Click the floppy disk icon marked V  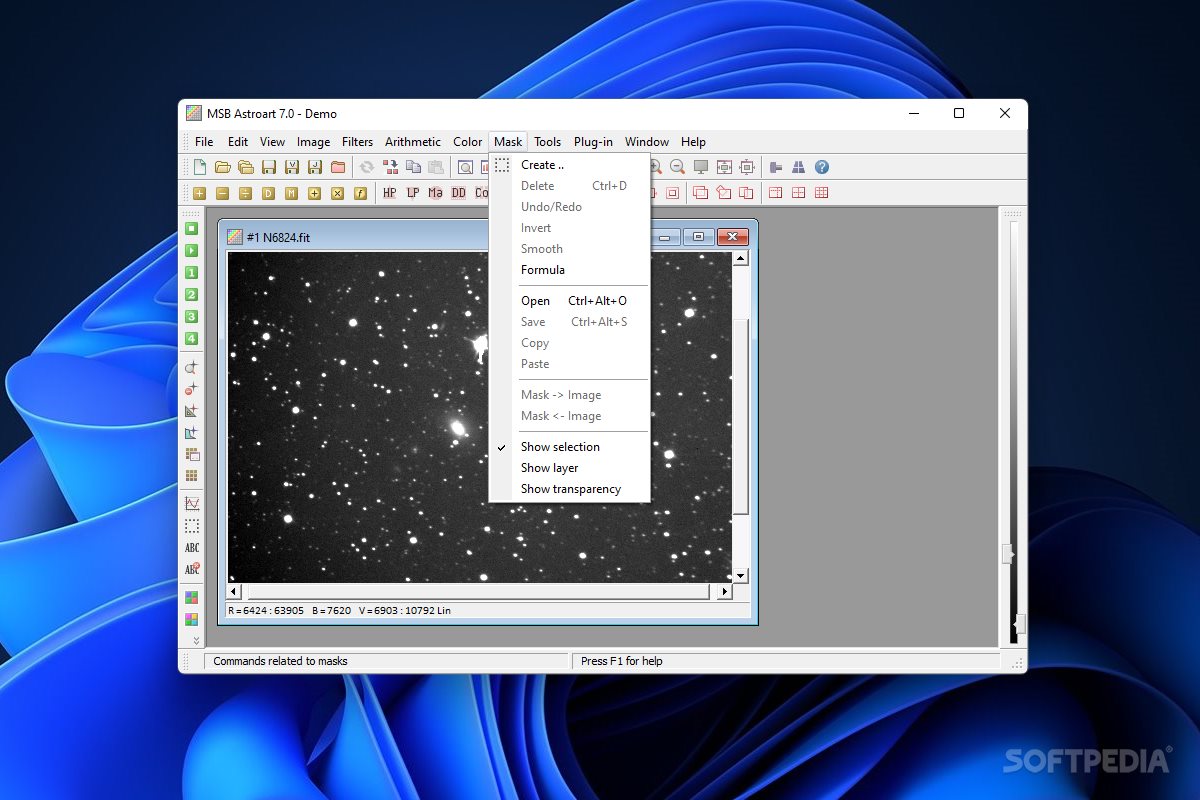click(x=292, y=167)
